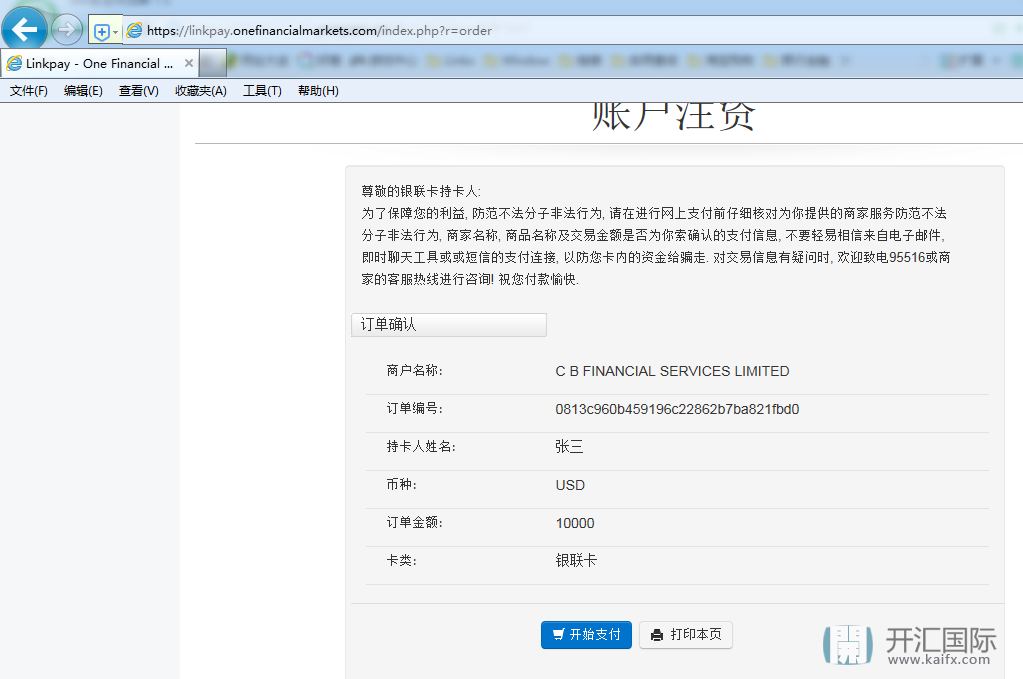
Task: Open the 查看(V) menu
Action: (138, 91)
